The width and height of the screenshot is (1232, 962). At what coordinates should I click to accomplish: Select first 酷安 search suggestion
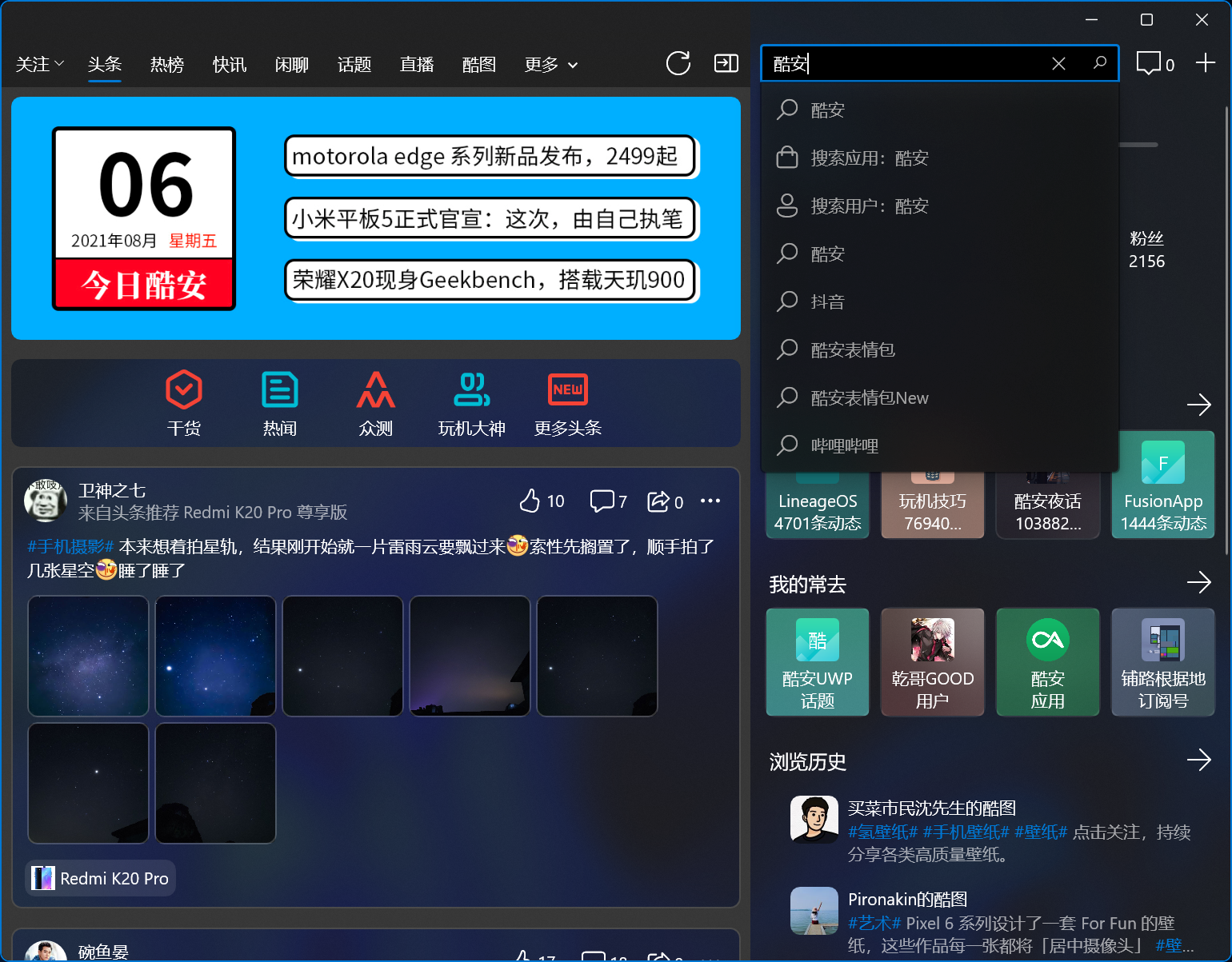pos(939,110)
